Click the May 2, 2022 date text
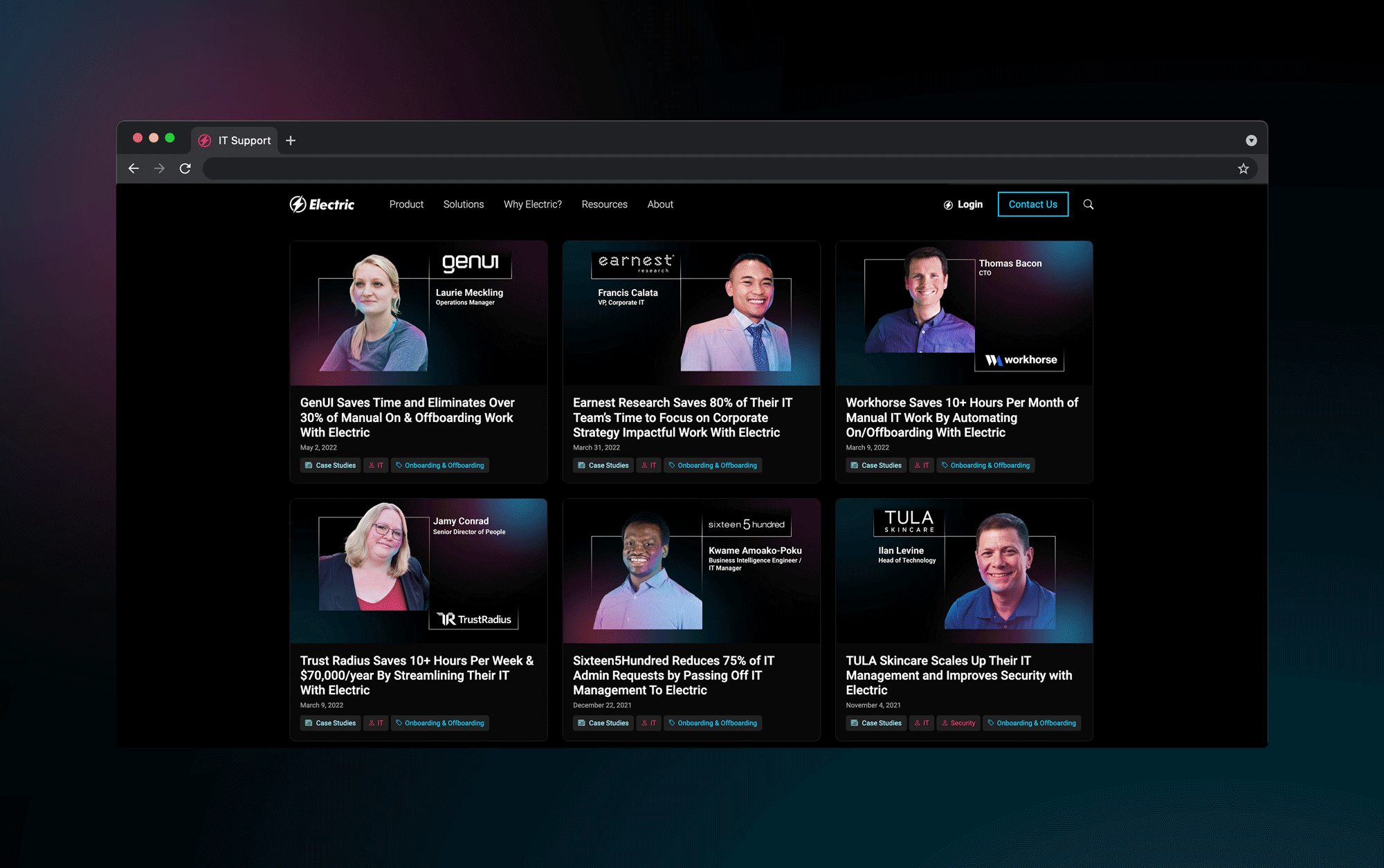 (x=318, y=448)
